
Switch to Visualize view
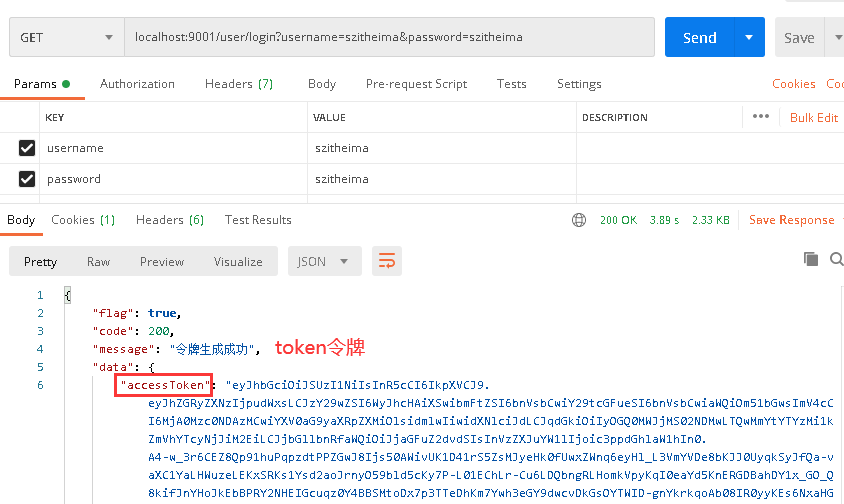(238, 262)
